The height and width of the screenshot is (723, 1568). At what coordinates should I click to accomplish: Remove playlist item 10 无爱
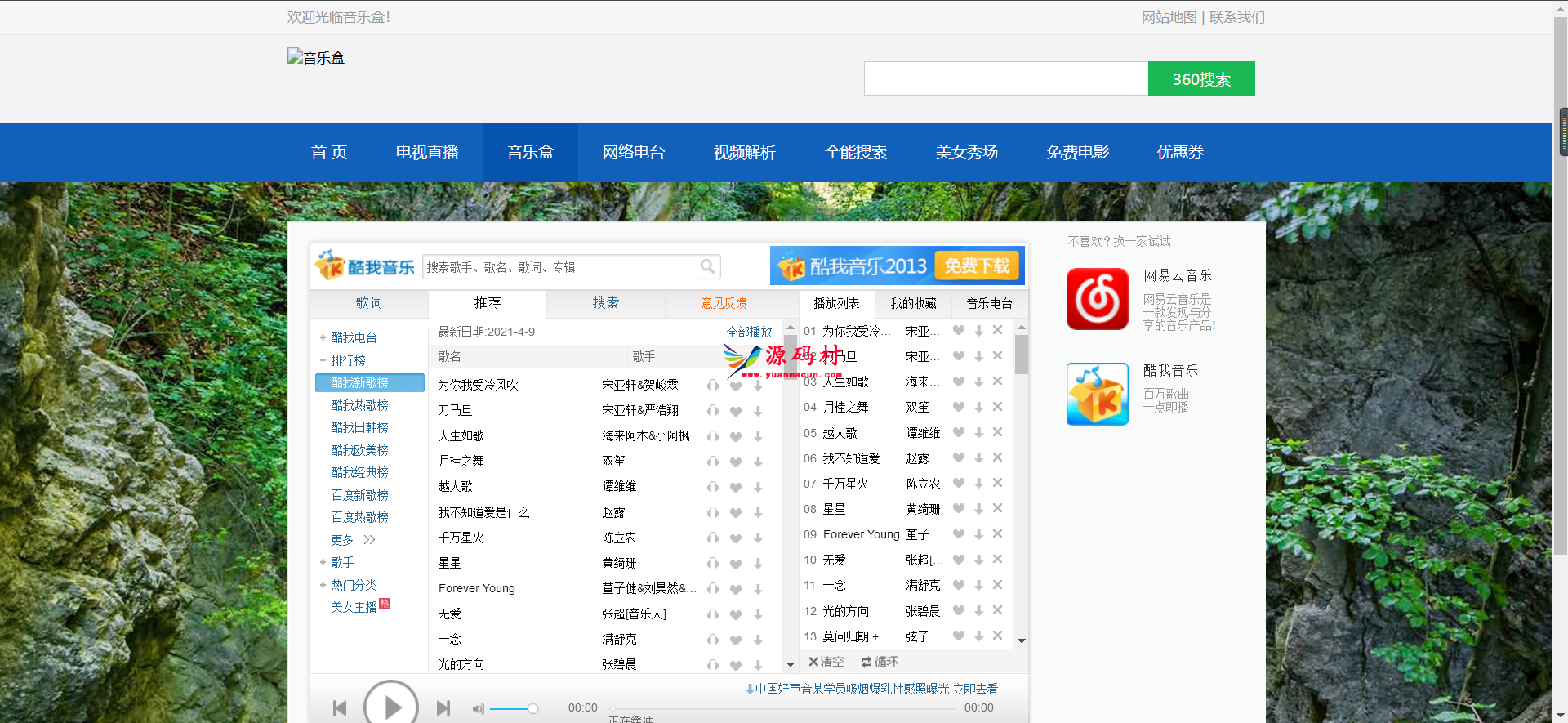pos(997,560)
